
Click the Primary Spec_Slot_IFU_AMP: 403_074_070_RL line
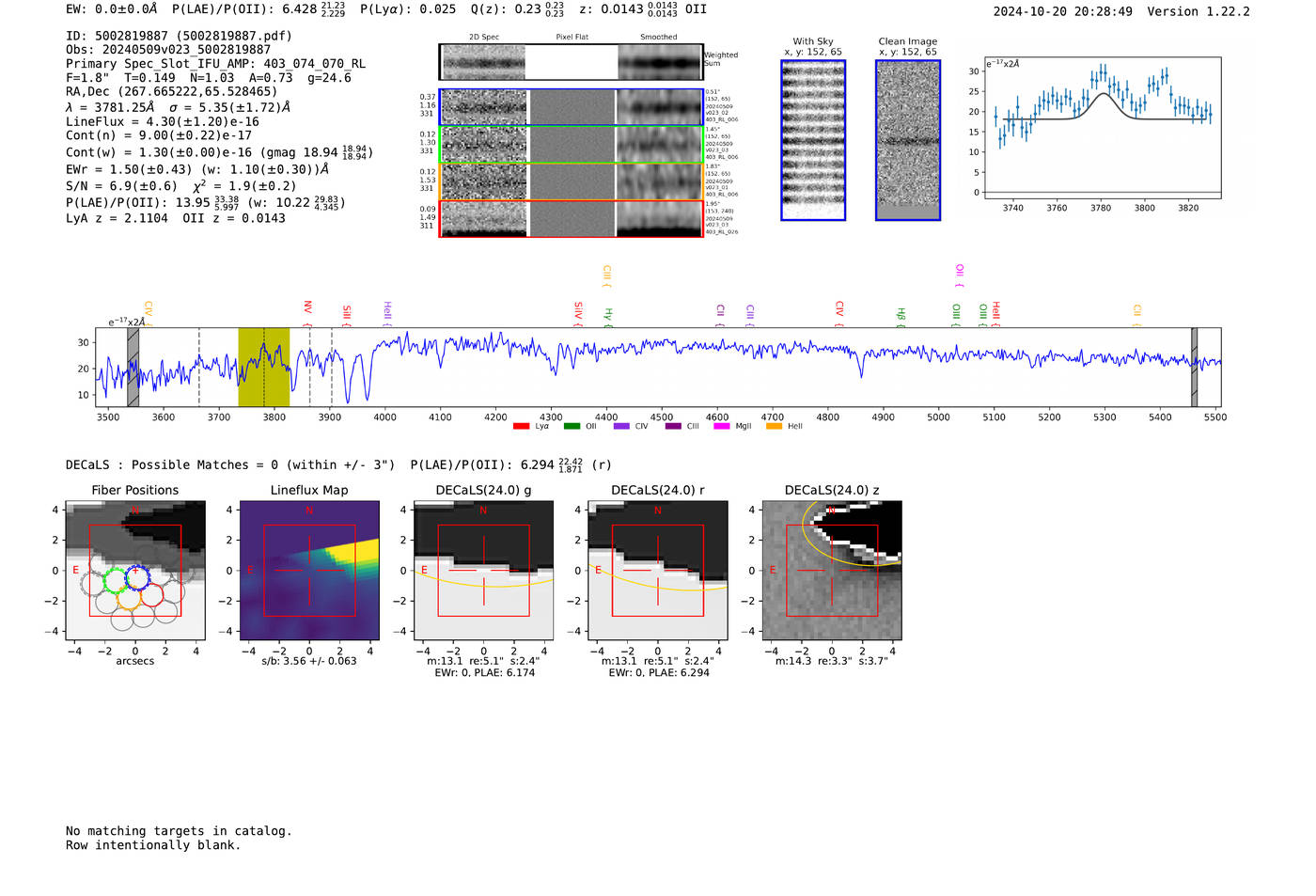tap(216, 64)
